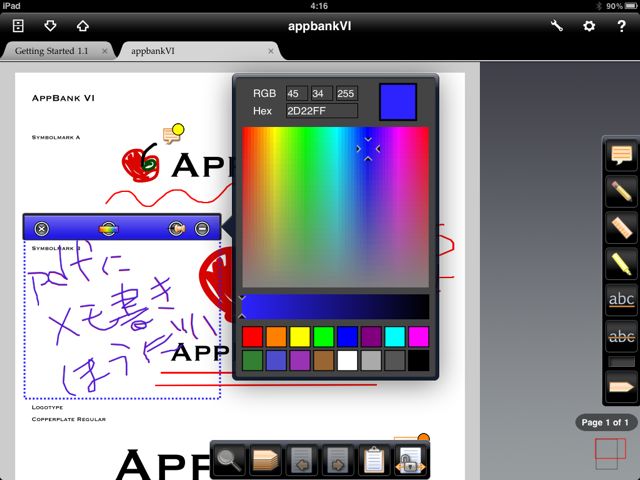The width and height of the screenshot is (640, 480).
Task: Go to previous page icon
Action: click(302, 460)
